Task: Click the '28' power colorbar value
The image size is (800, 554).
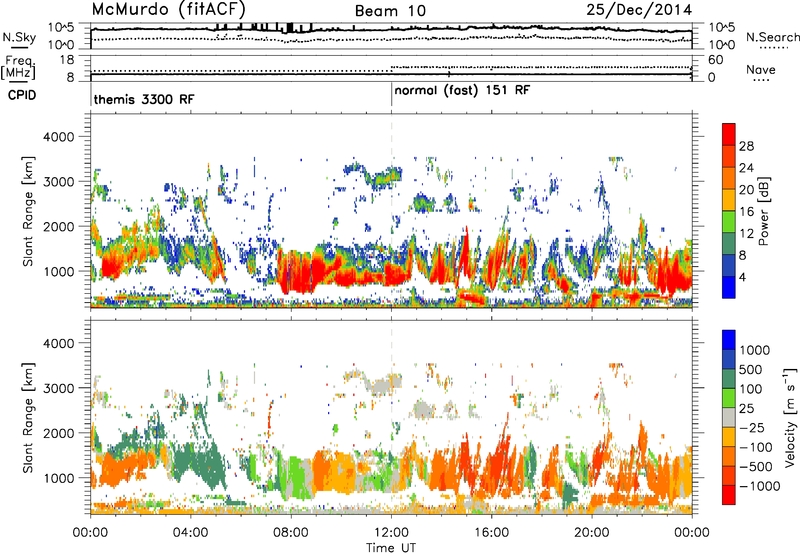Action: [x=746, y=146]
